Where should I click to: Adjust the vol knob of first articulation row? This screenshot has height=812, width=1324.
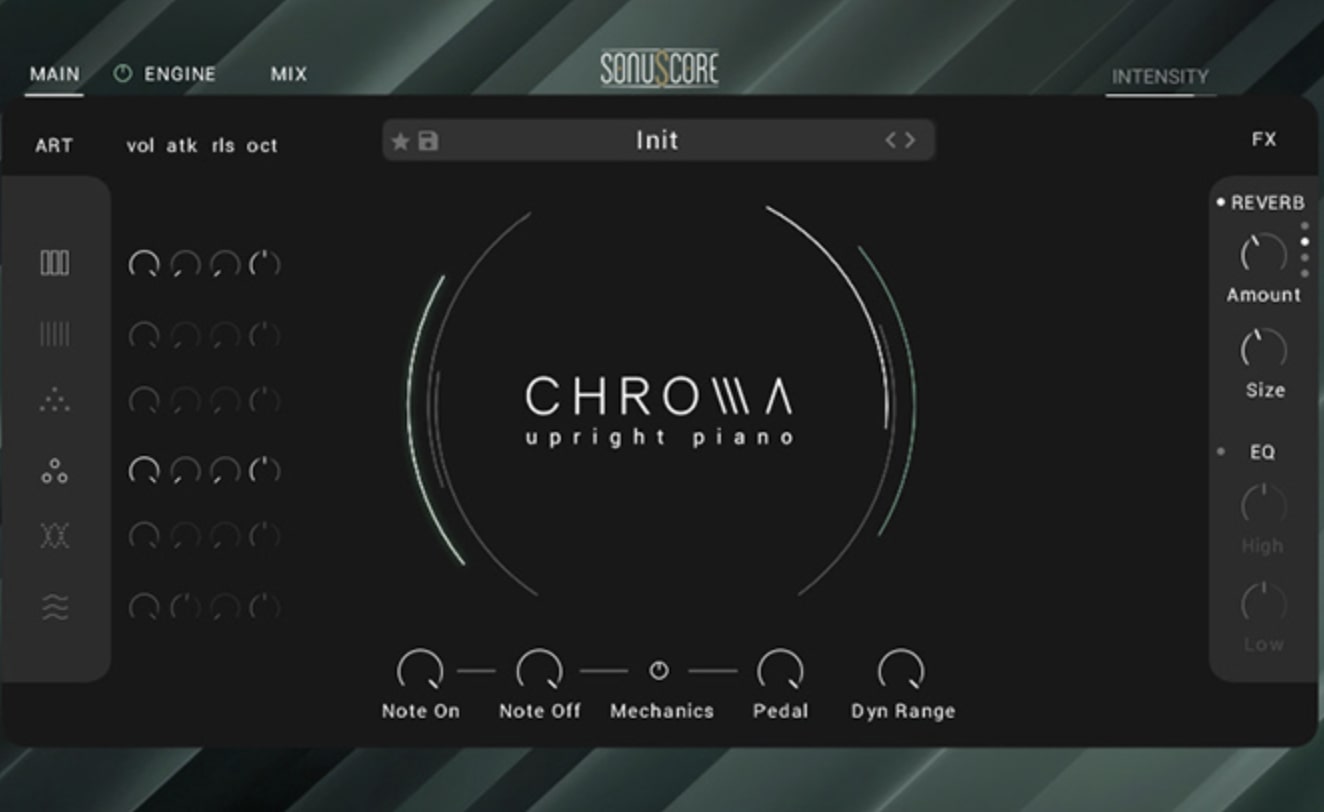144,264
